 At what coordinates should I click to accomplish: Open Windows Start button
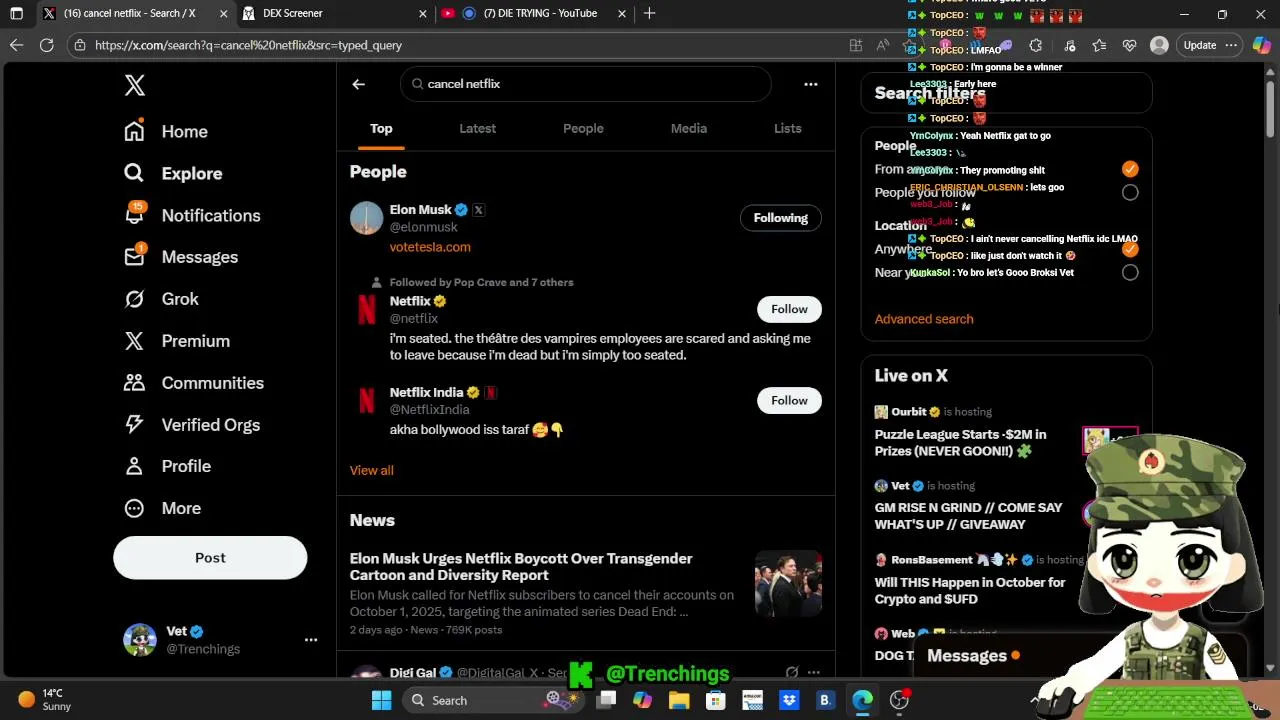click(x=381, y=700)
